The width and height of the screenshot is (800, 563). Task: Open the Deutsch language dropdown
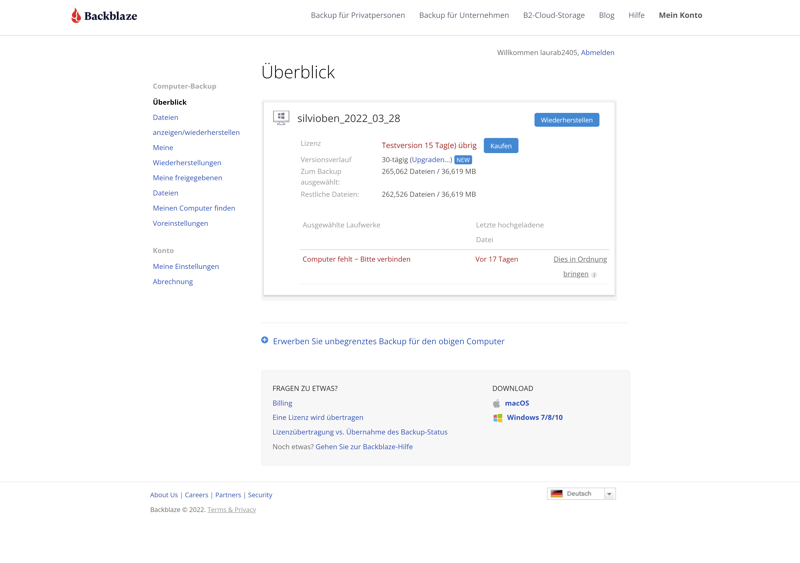[x=581, y=493]
